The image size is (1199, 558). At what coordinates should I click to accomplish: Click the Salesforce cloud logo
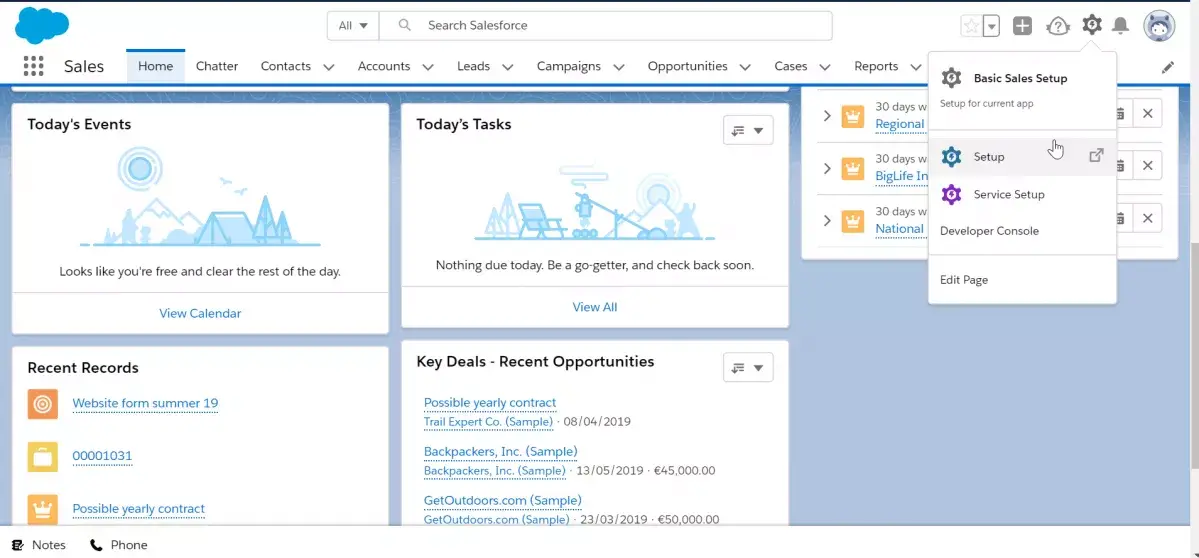(42, 25)
